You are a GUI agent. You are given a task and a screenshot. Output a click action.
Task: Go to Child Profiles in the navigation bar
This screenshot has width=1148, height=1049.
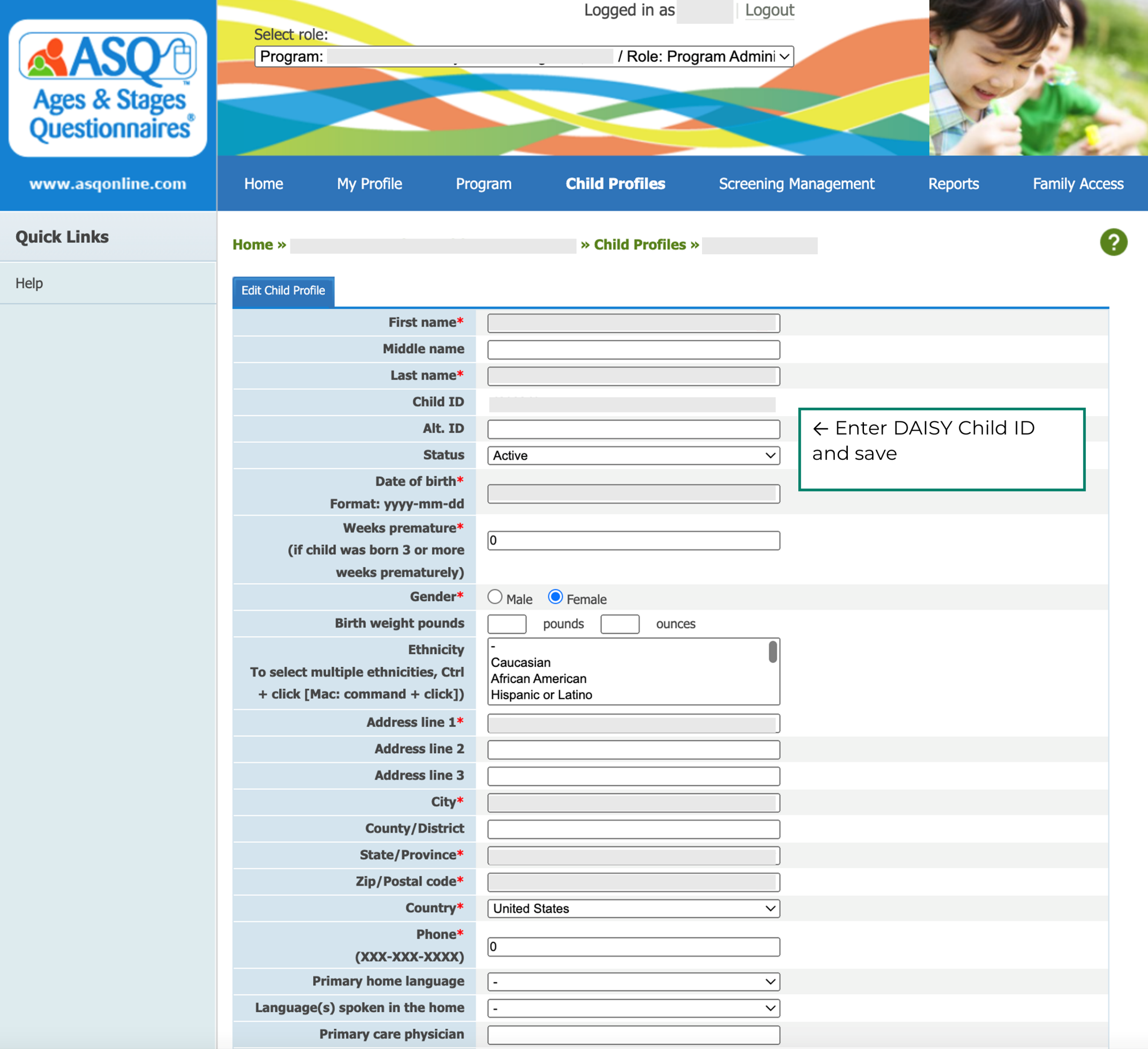click(x=615, y=184)
